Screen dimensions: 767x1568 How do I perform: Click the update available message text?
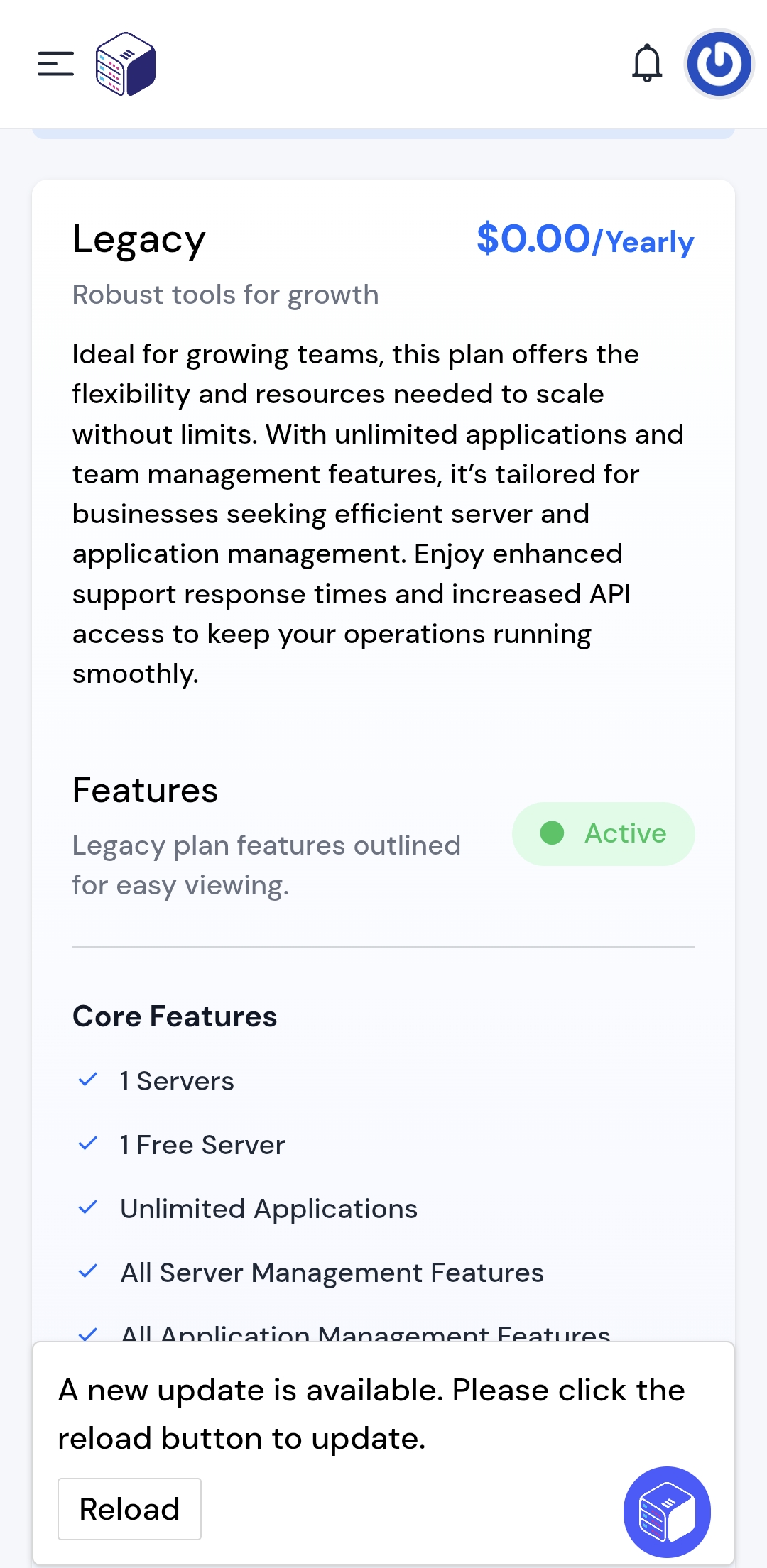point(371,1414)
